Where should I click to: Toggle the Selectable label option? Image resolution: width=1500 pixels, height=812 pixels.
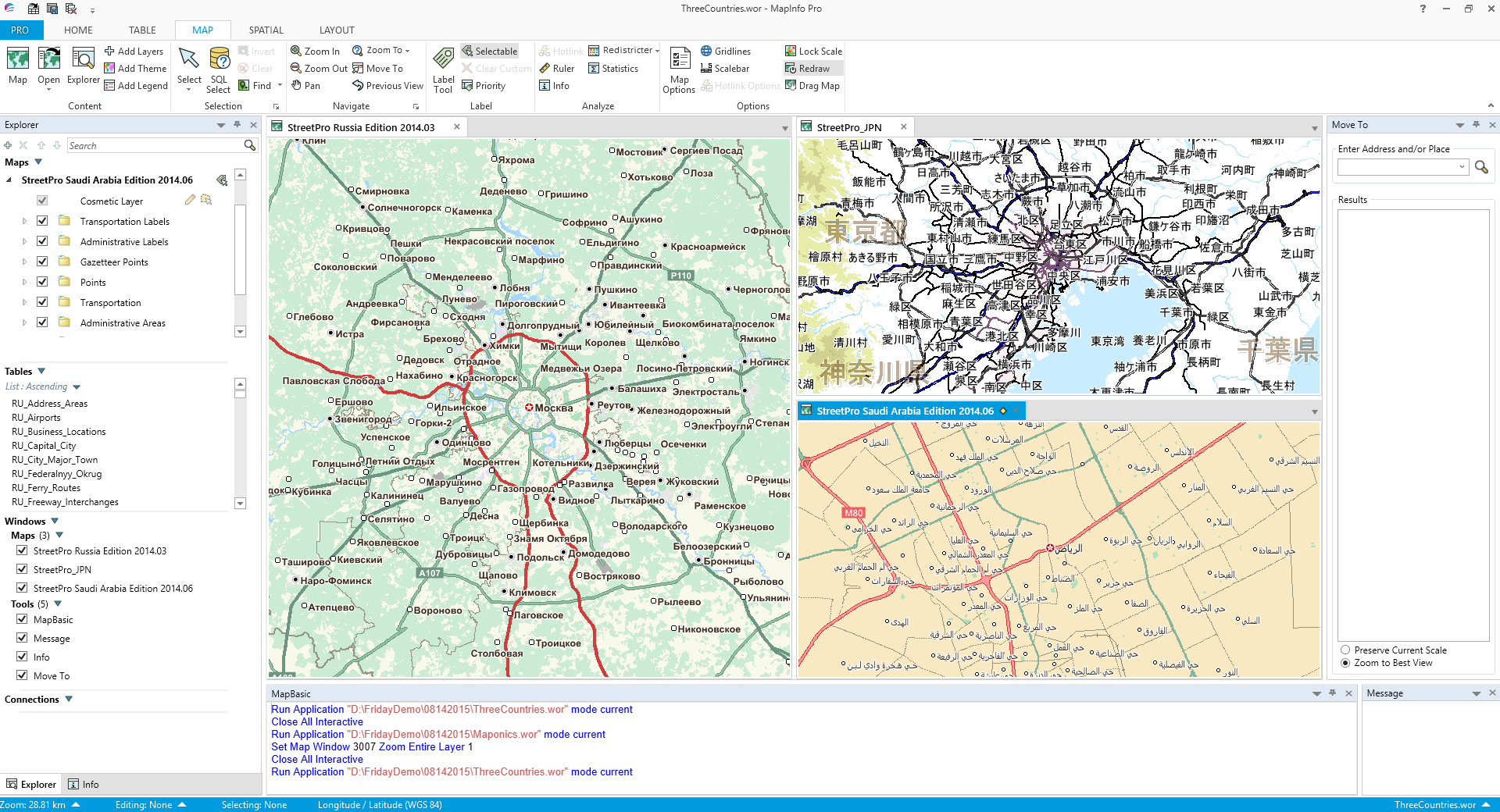click(x=490, y=51)
